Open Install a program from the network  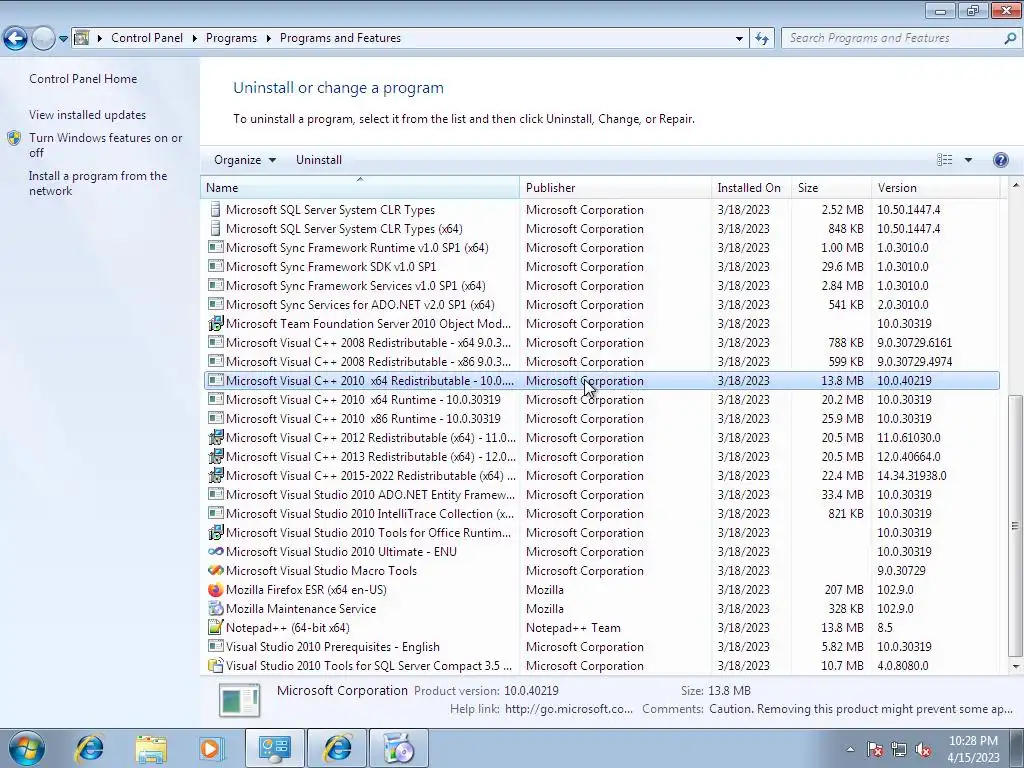[x=98, y=183]
